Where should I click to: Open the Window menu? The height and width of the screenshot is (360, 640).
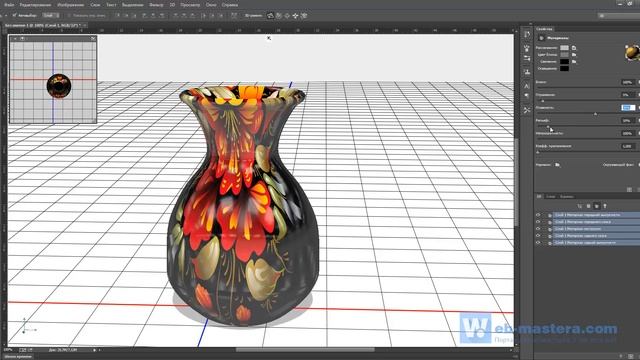coord(211,5)
